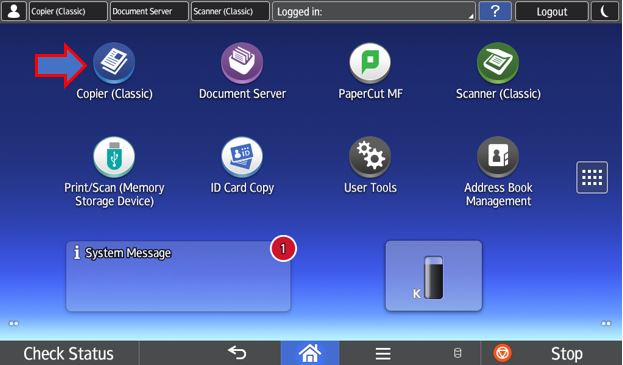Image resolution: width=623 pixels, height=365 pixels.
Task: View black toner K level widget
Action: tap(433, 276)
